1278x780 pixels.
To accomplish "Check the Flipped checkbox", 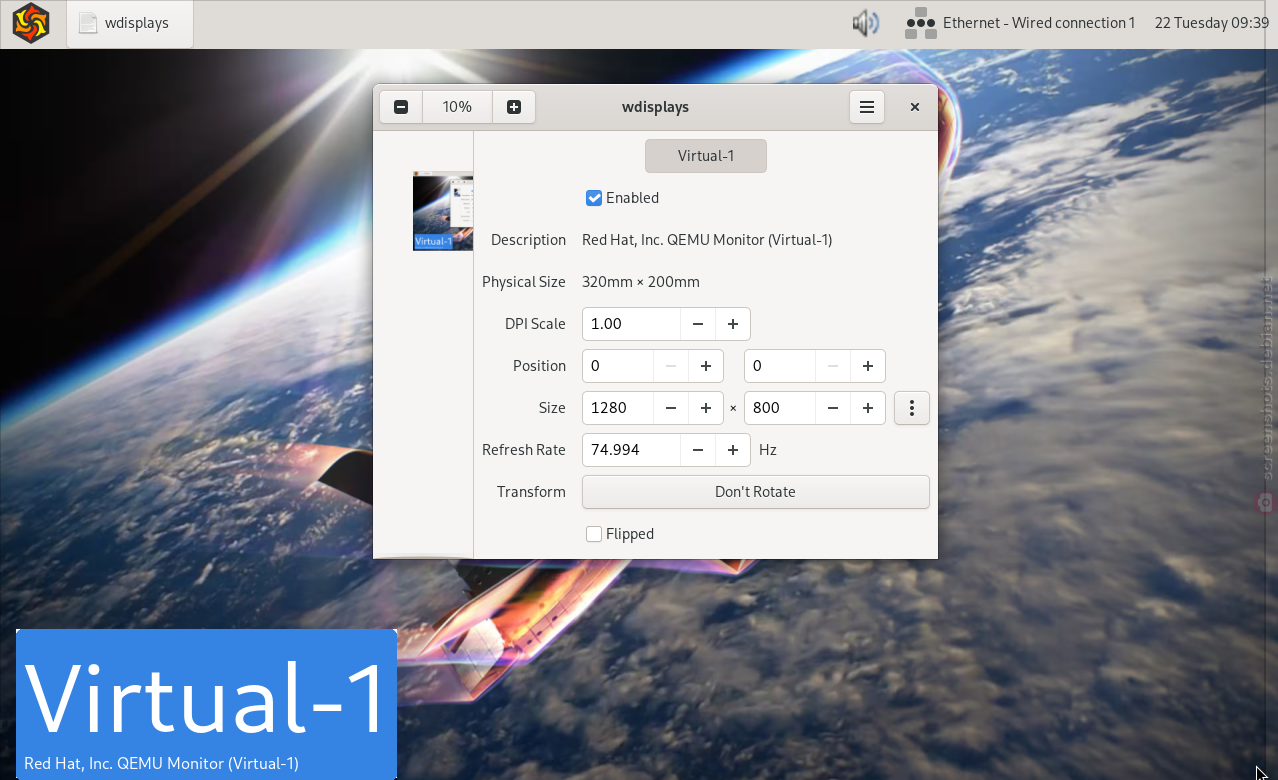I will 594,534.
